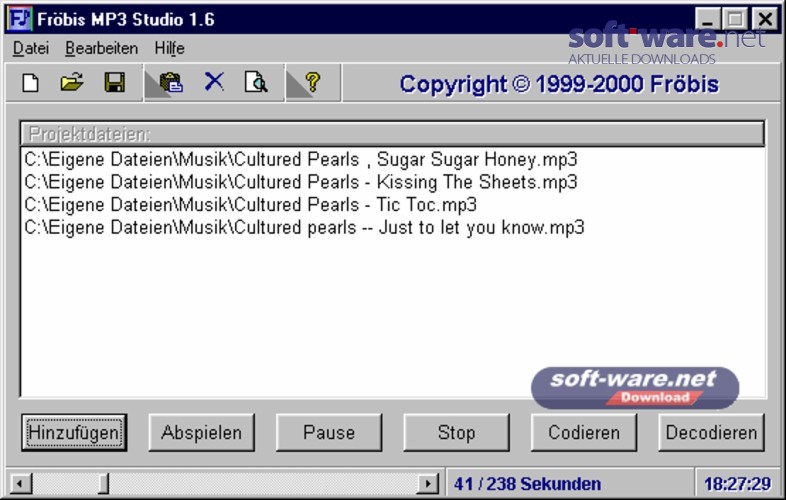Image resolution: width=786 pixels, height=500 pixels.
Task: Save project using the floppy disk icon
Action: [115, 83]
